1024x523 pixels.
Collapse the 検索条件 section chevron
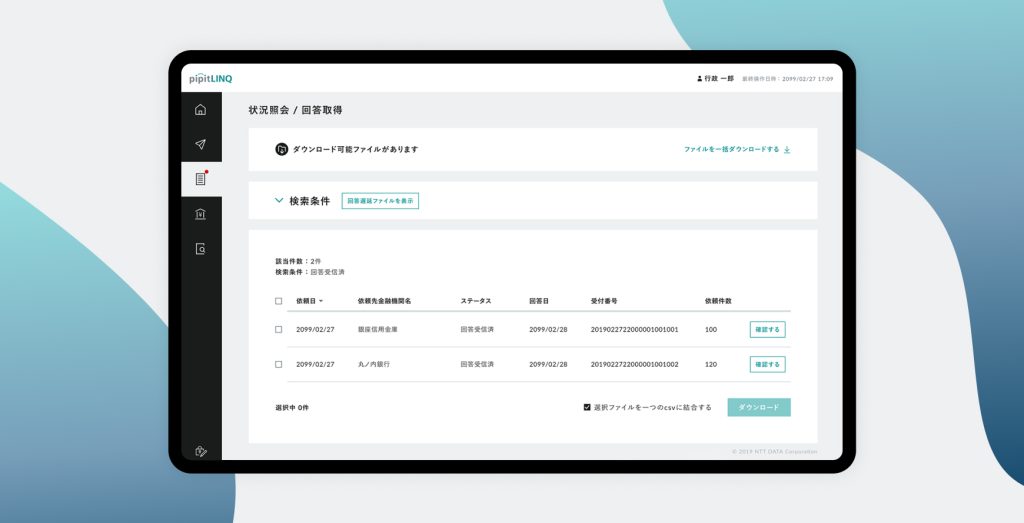coord(279,200)
